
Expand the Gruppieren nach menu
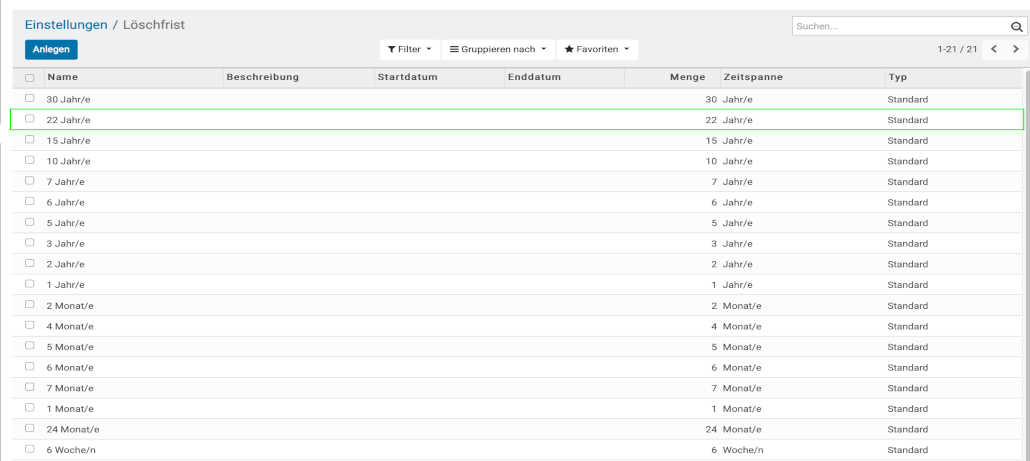tap(498, 49)
